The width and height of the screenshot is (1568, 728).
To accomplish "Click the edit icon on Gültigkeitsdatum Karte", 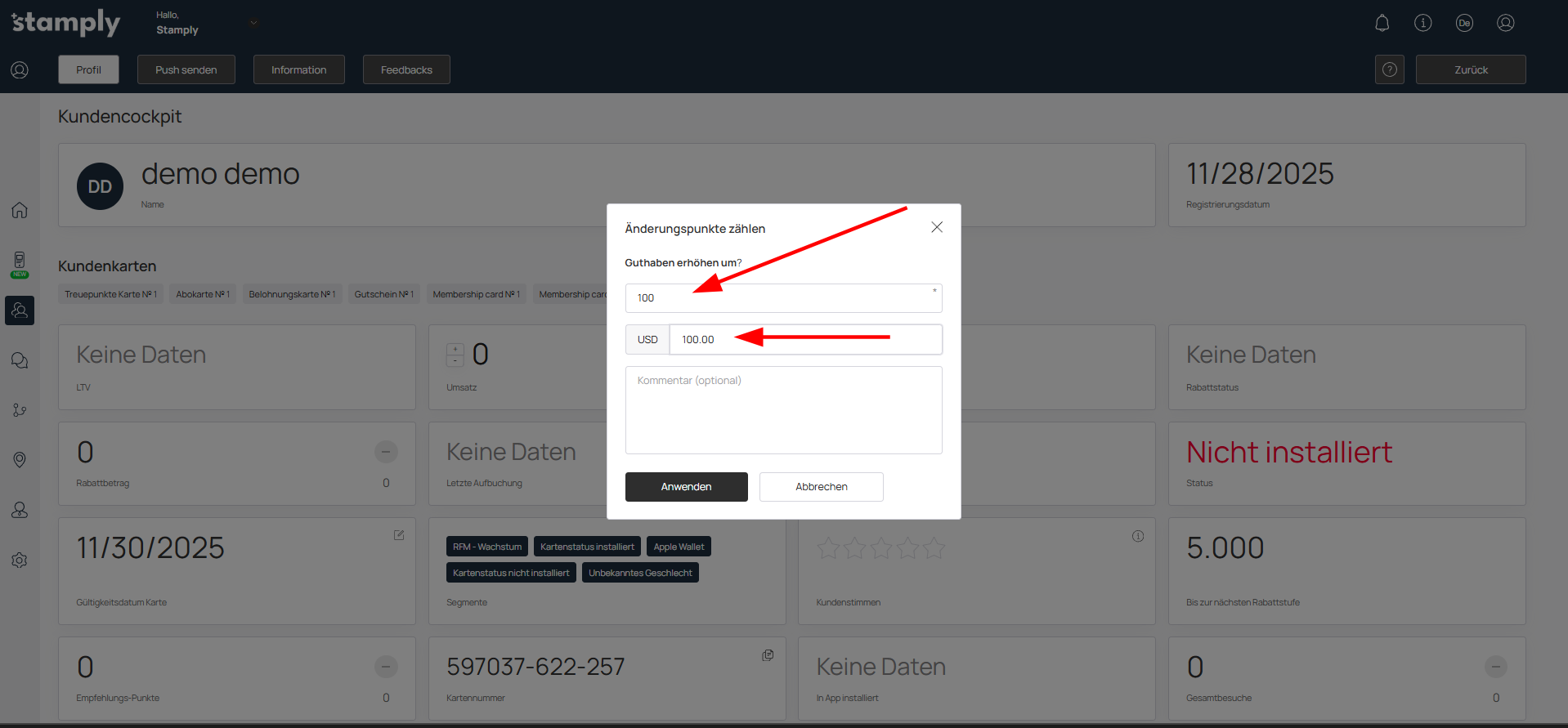I will (x=399, y=535).
